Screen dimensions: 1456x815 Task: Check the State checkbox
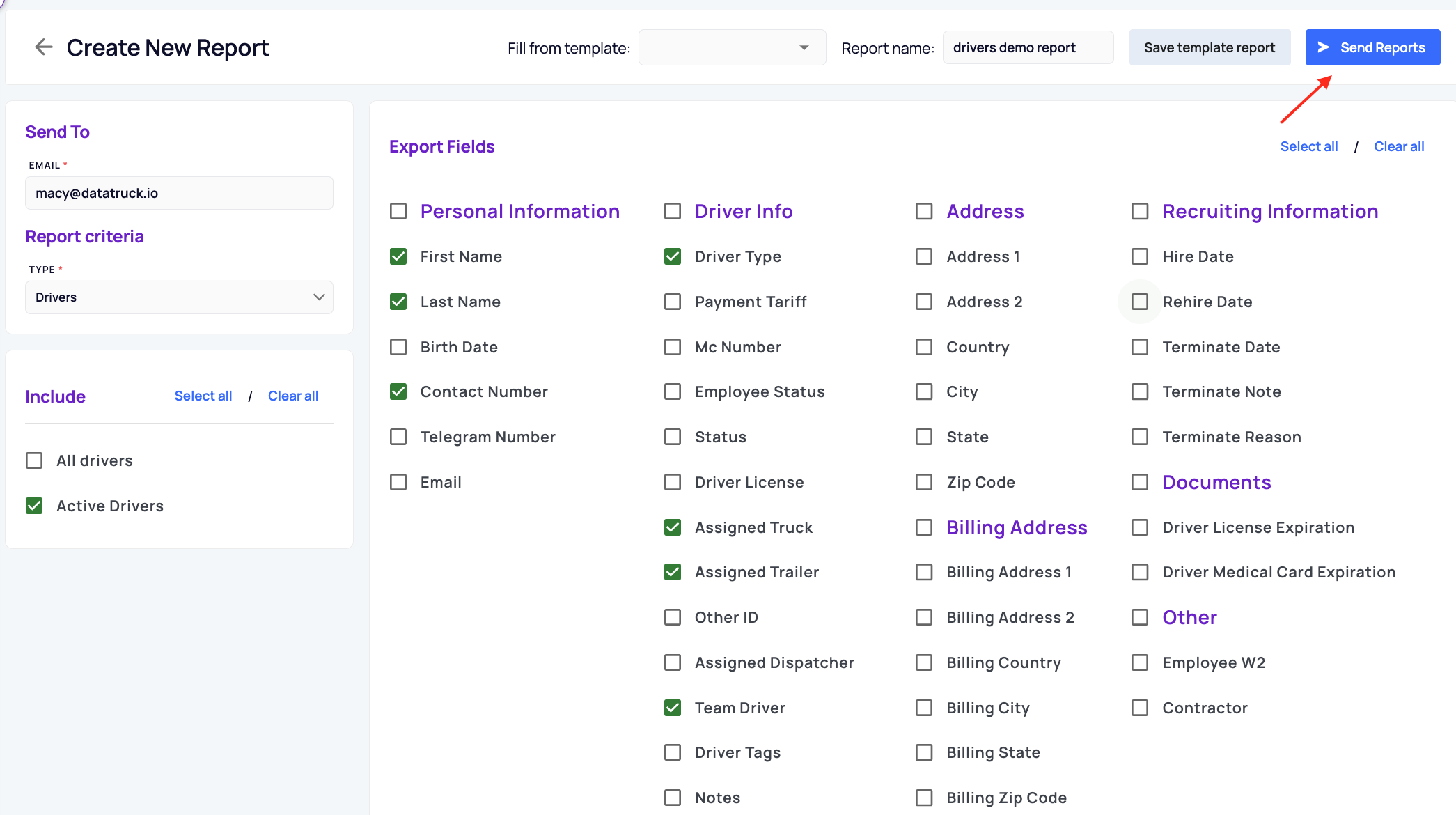924,437
